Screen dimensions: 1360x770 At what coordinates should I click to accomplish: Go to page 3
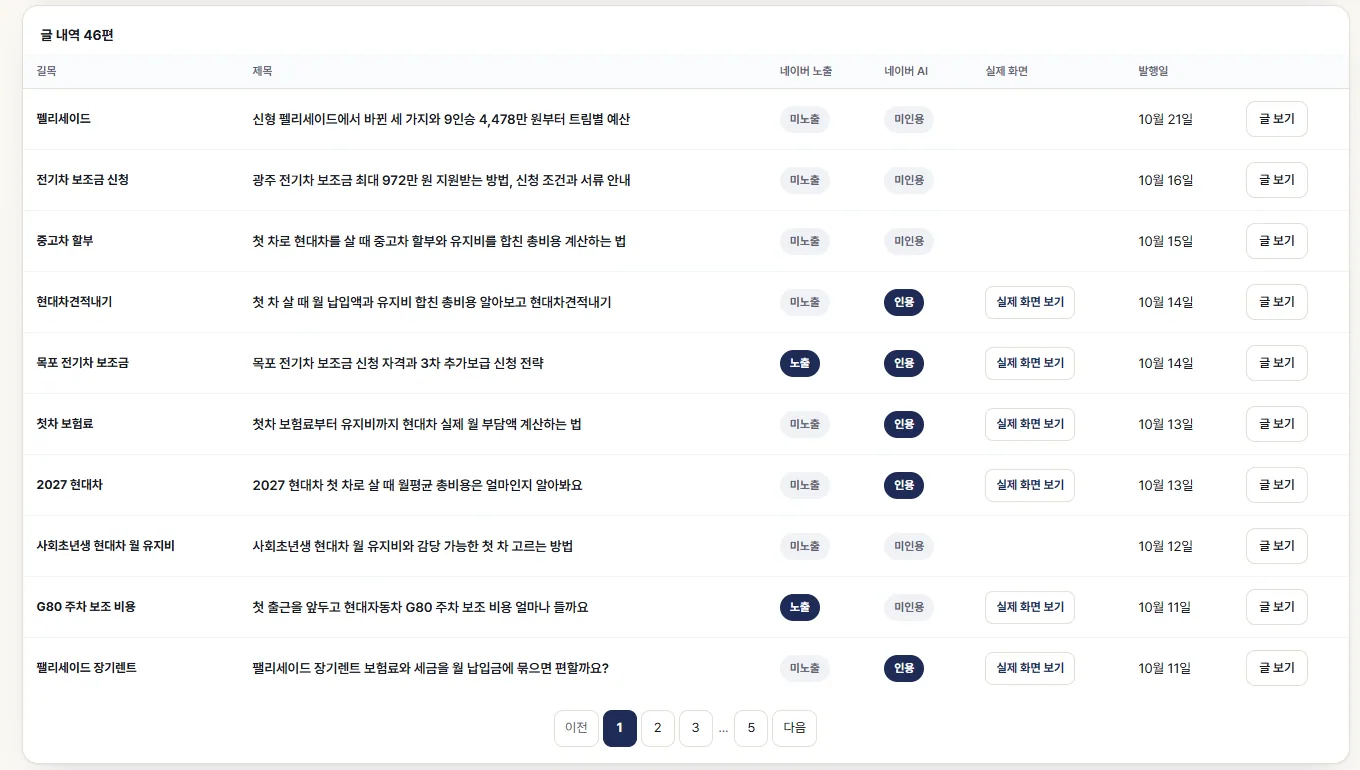pyautogui.click(x=695, y=728)
